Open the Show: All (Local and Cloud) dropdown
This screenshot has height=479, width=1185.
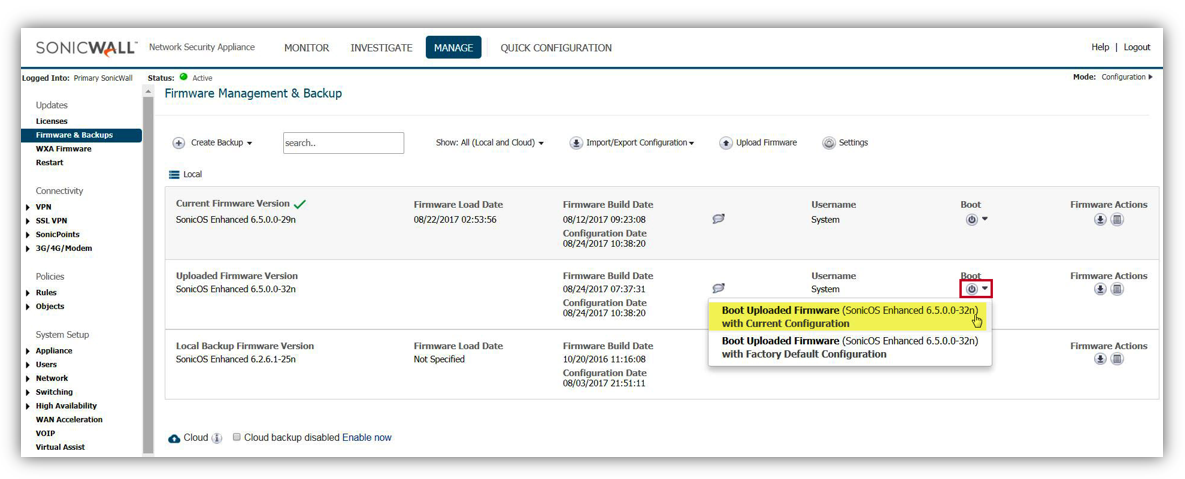(x=490, y=143)
